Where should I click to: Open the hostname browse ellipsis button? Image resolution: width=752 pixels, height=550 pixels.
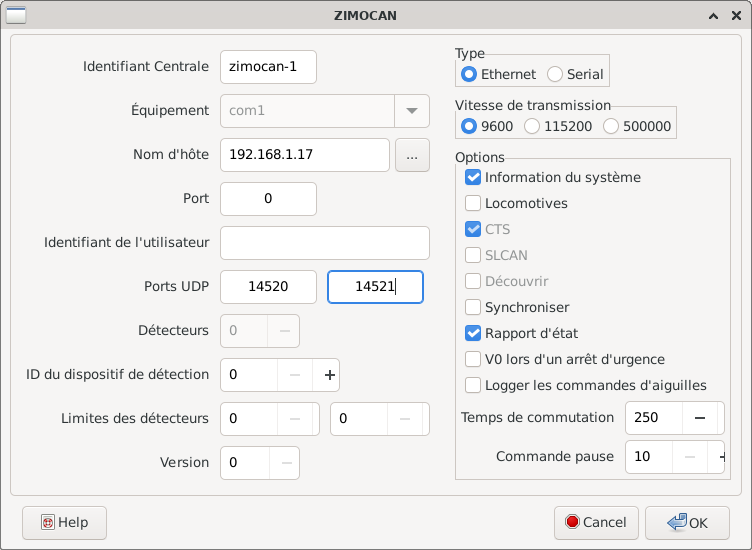pos(412,155)
